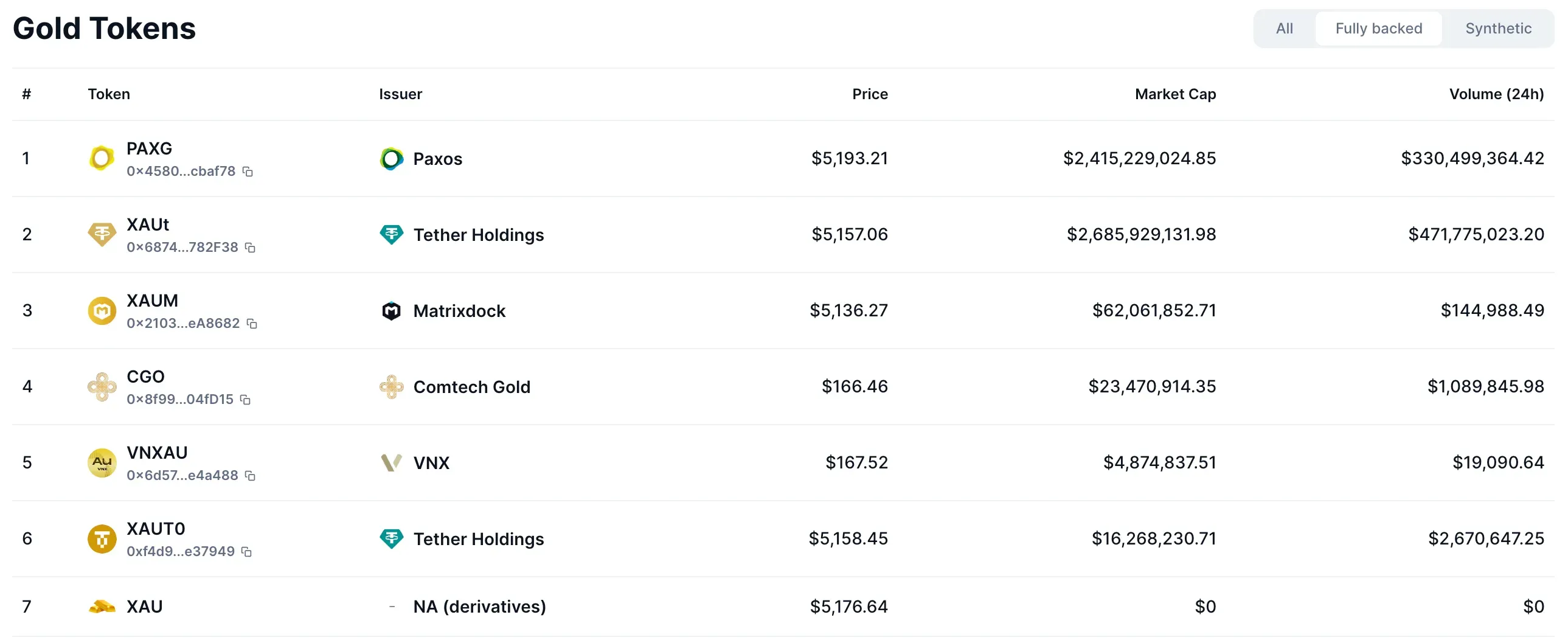Click the XAU gold bars icon
Screen dimensions: 1568x640
102,607
